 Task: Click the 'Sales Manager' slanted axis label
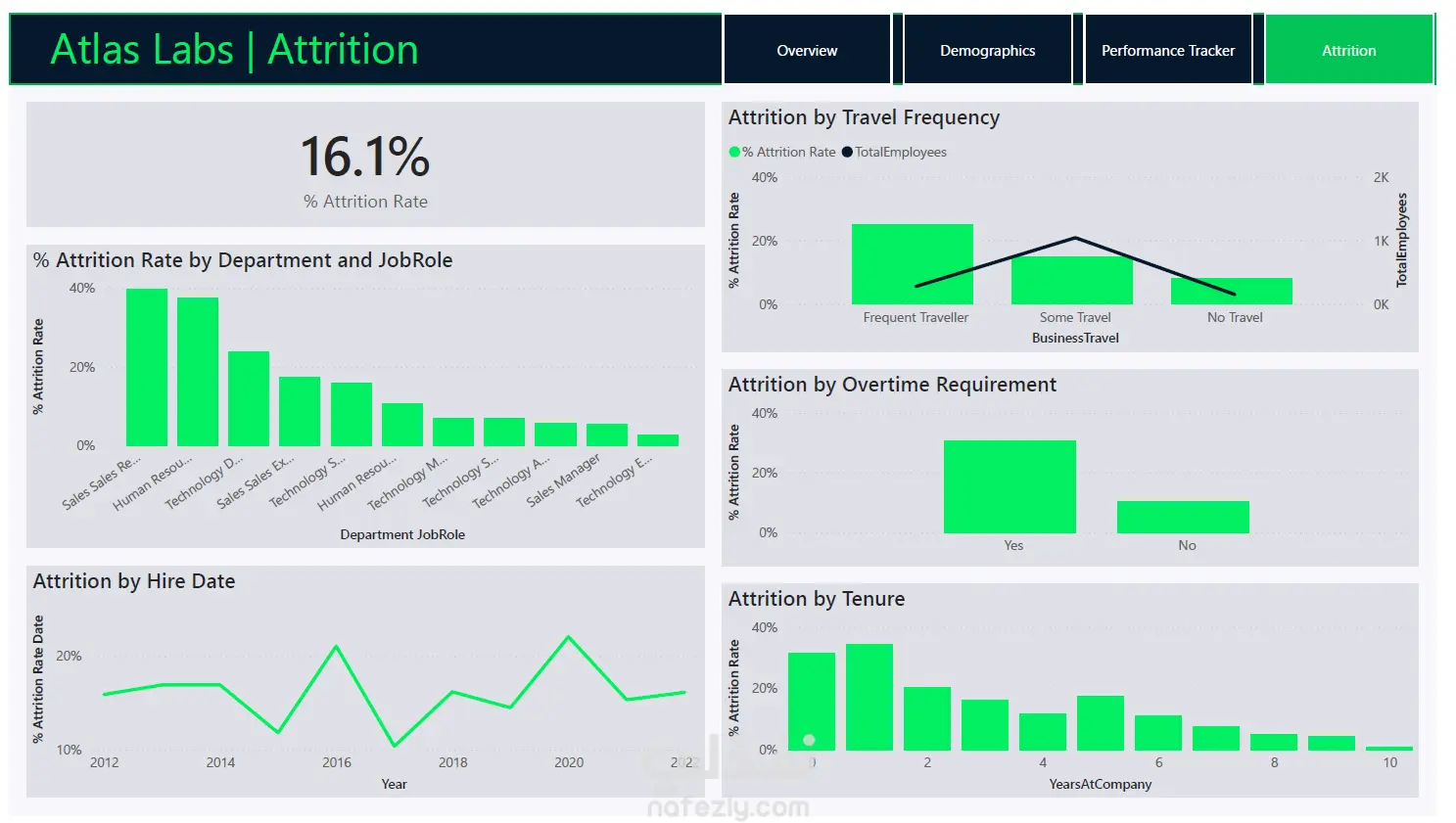pos(563,480)
